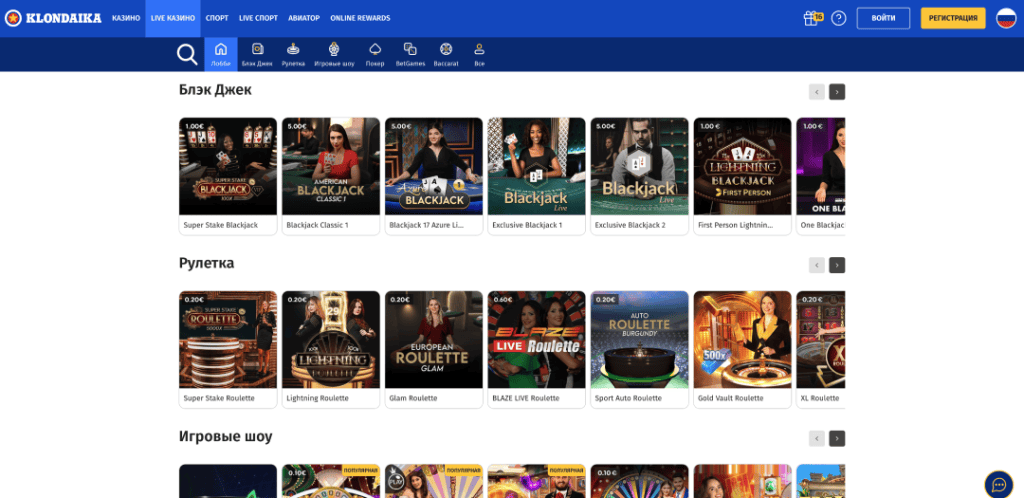This screenshot has height=498, width=1024.
Task: Go to the Live Спорт section
Action: pyautogui.click(x=259, y=18)
